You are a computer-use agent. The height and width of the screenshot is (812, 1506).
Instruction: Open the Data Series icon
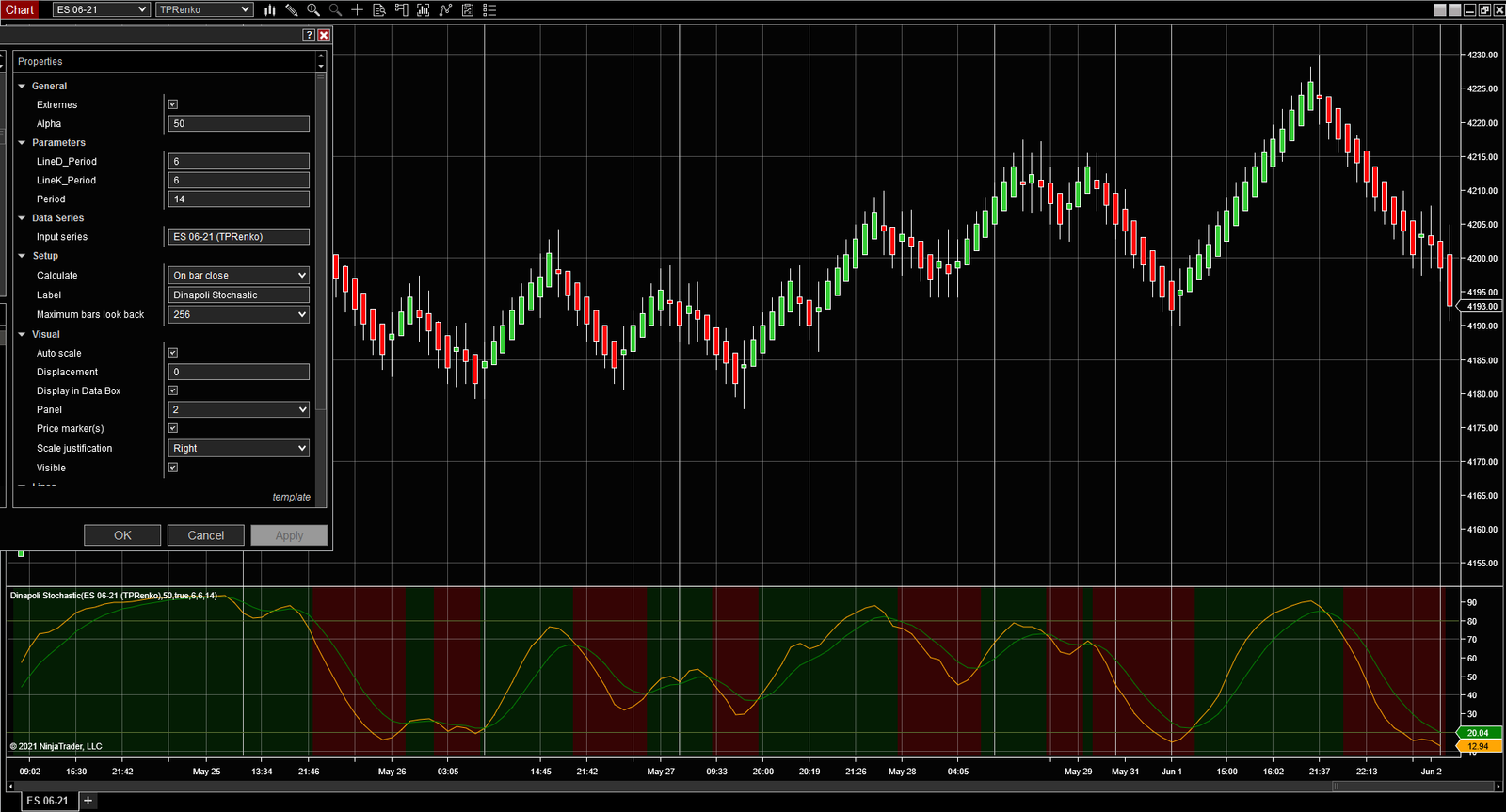468,10
